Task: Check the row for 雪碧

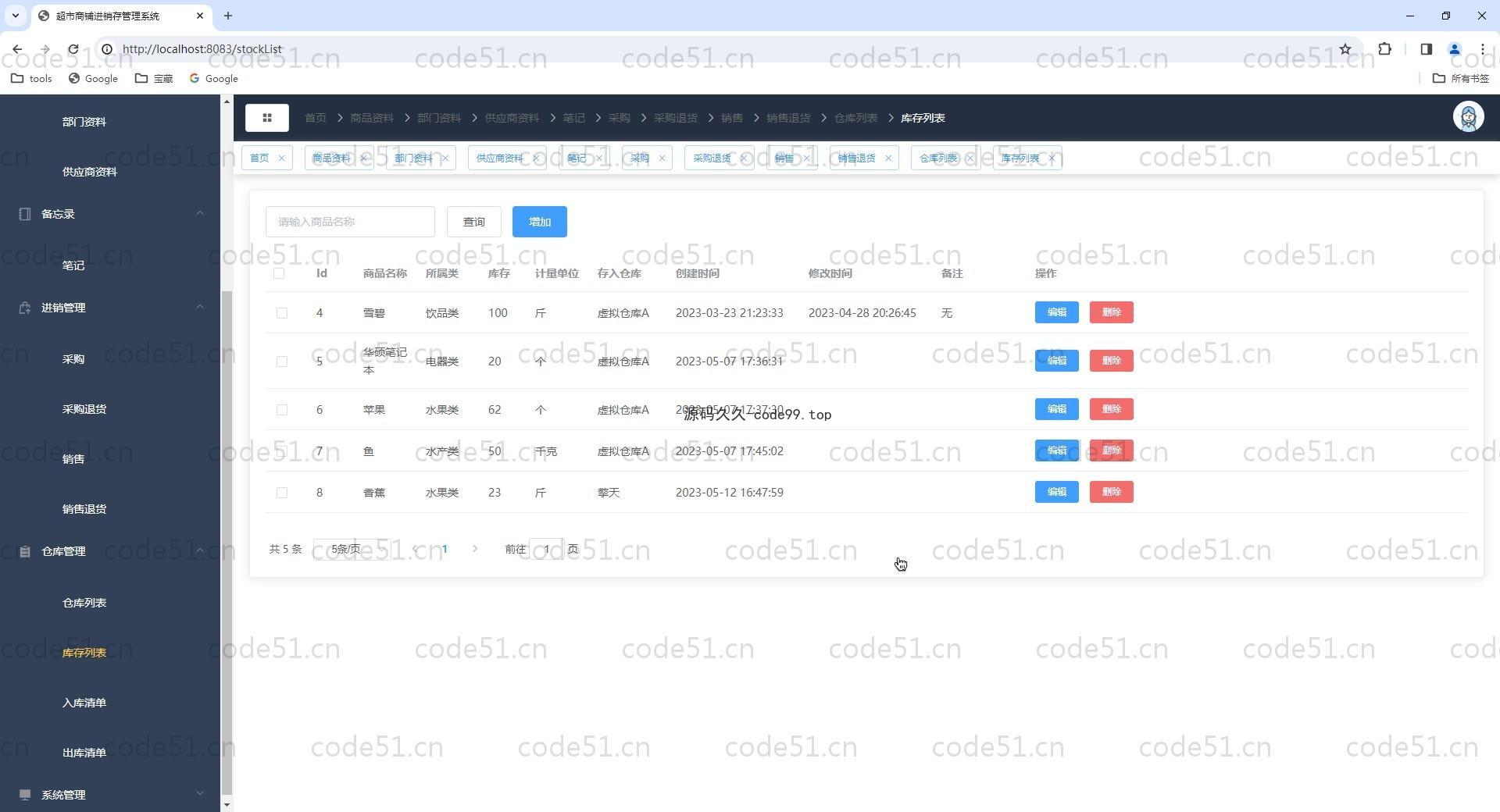Action: [x=282, y=313]
